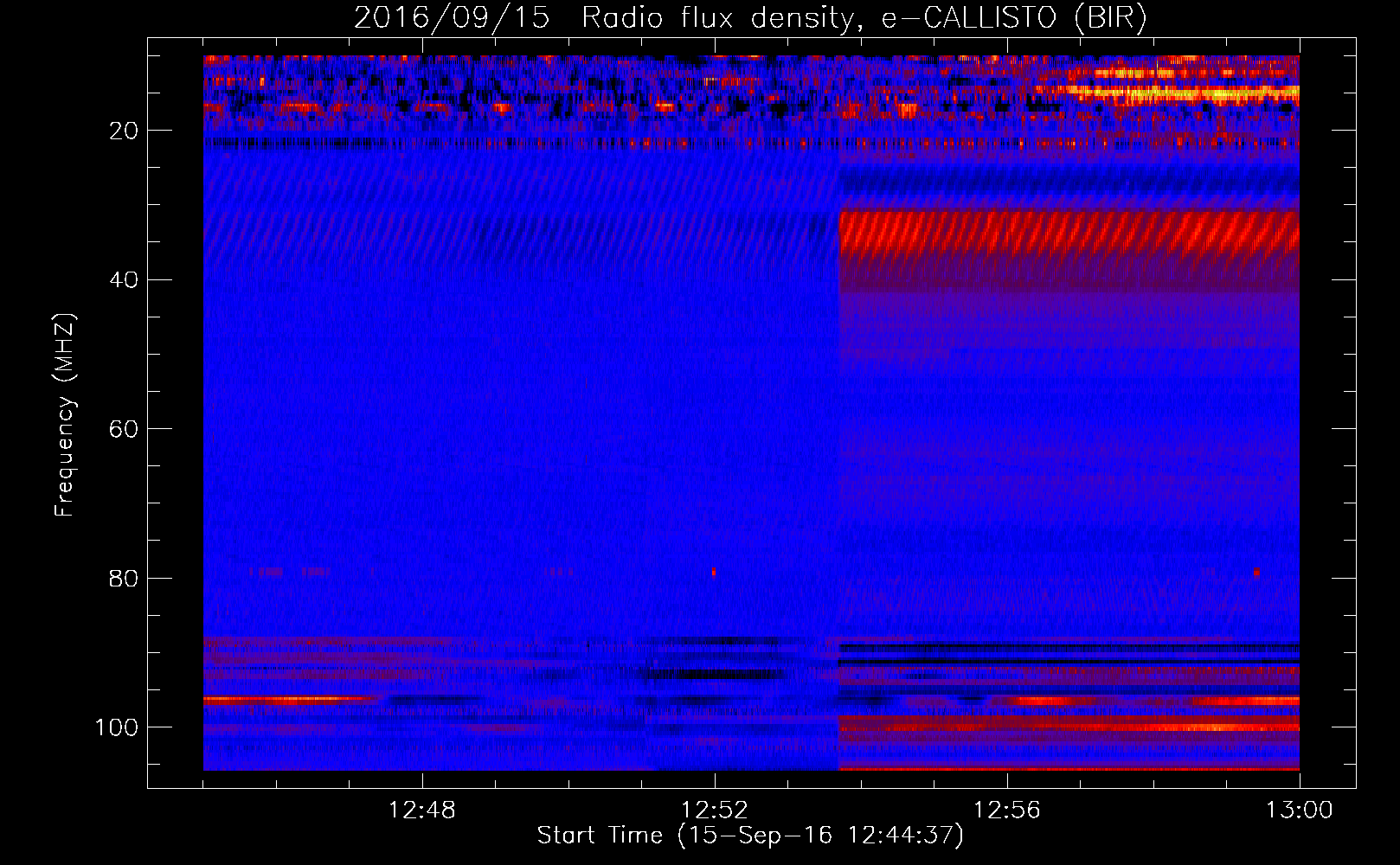Click the red dot near 12:59 at 80 MHz
1400x865 pixels.
[x=1256, y=572]
